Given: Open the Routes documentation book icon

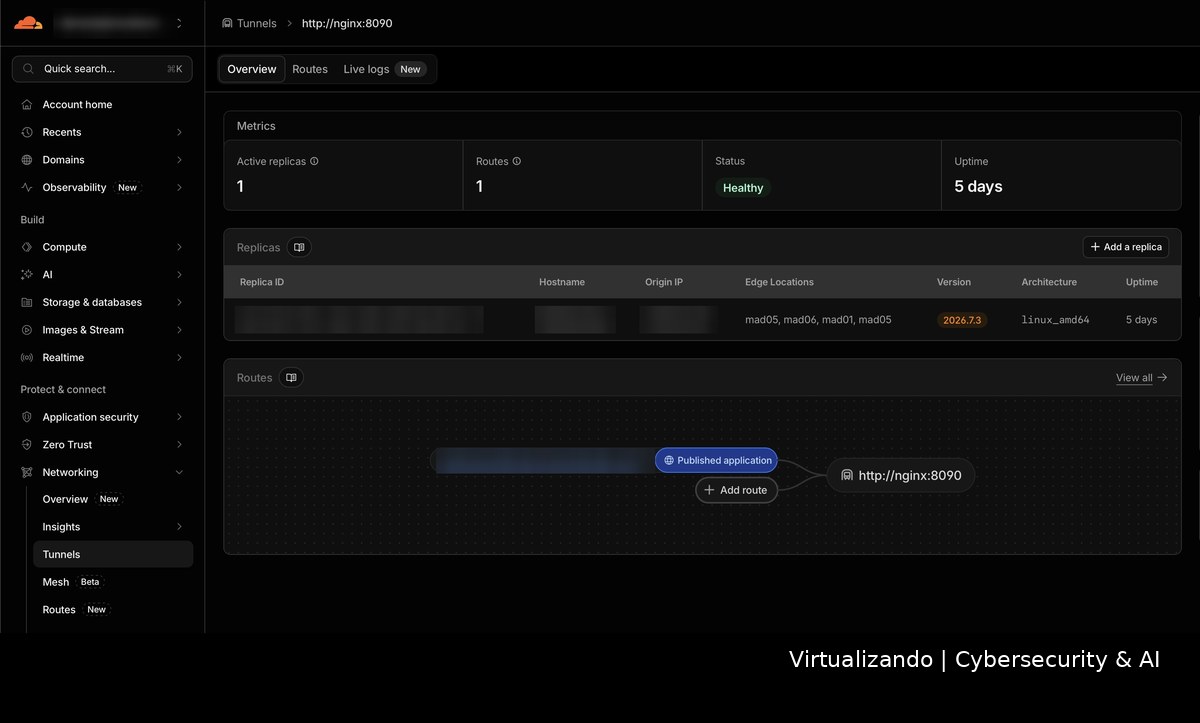Looking at the screenshot, I should pos(291,377).
